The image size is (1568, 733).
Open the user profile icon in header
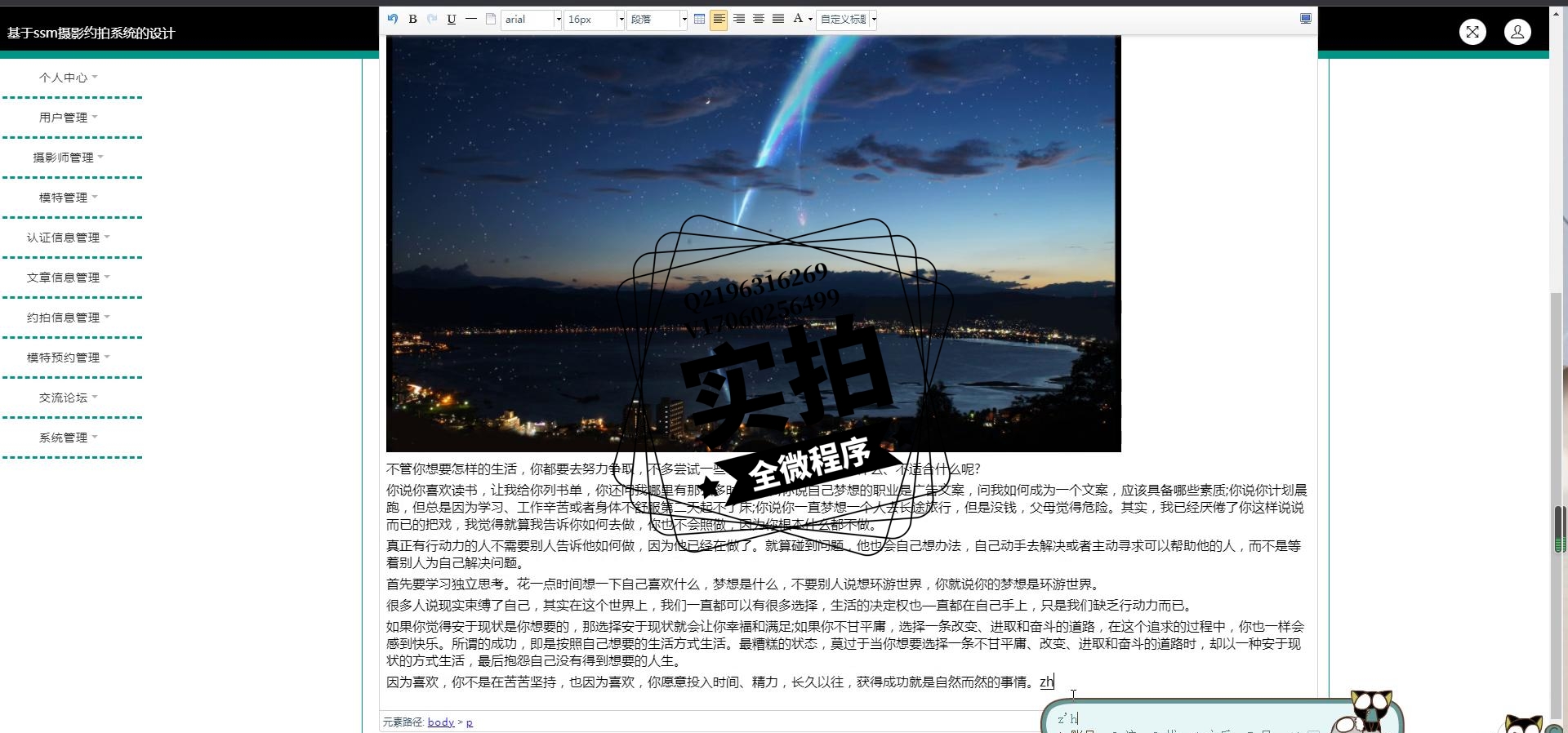pyautogui.click(x=1517, y=32)
